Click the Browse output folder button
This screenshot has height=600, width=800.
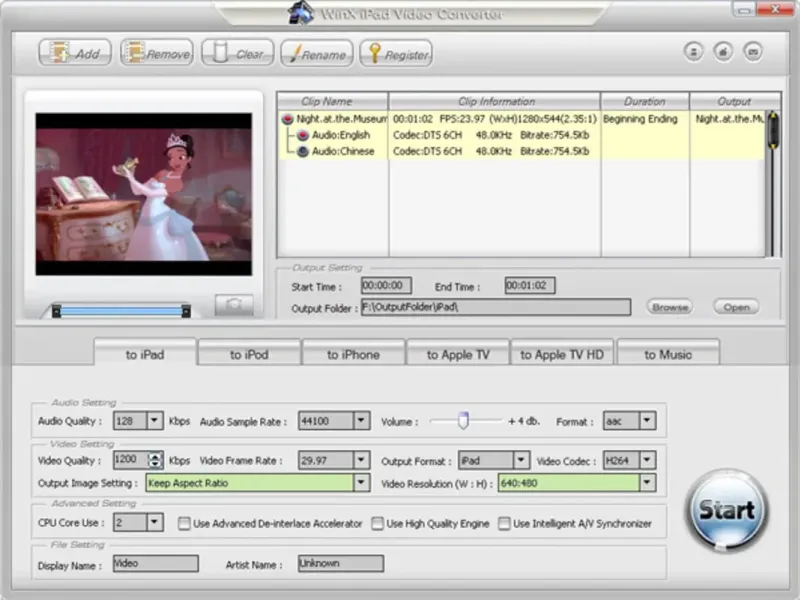point(669,307)
